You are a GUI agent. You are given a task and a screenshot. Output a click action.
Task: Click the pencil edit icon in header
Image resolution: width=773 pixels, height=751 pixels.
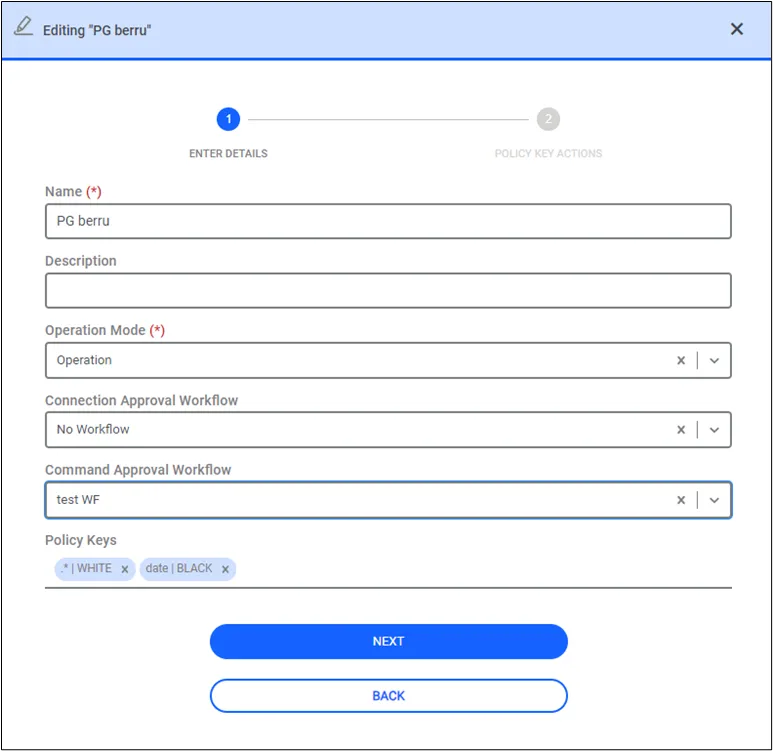click(23, 26)
